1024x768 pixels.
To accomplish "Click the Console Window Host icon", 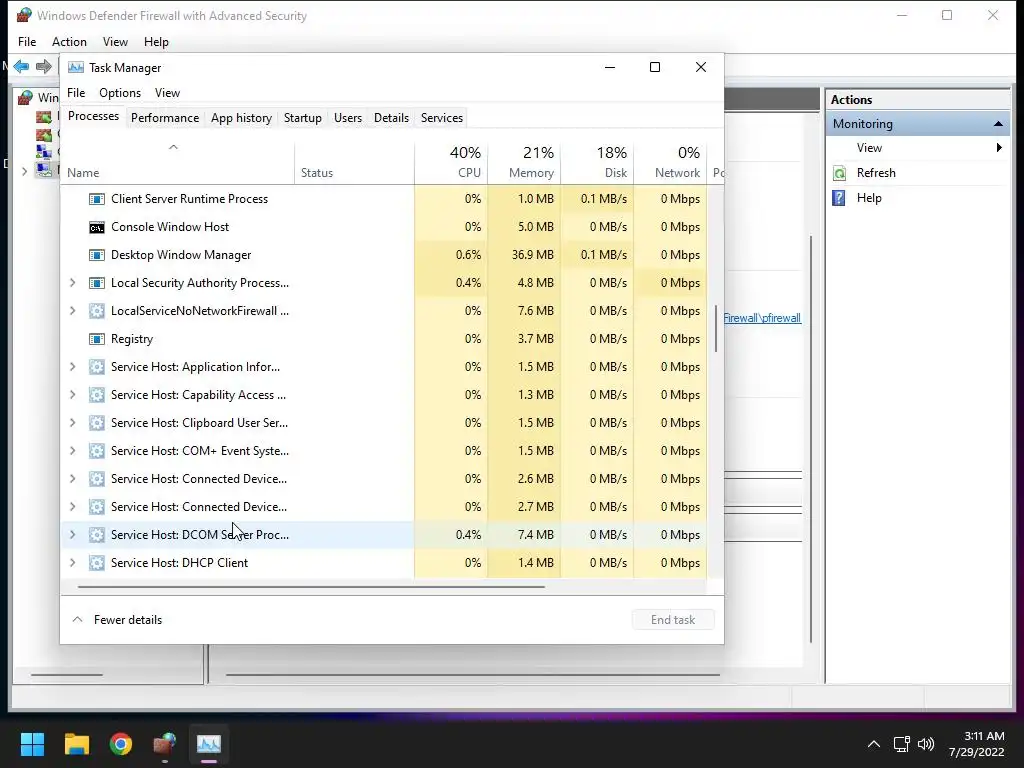I will [97, 227].
